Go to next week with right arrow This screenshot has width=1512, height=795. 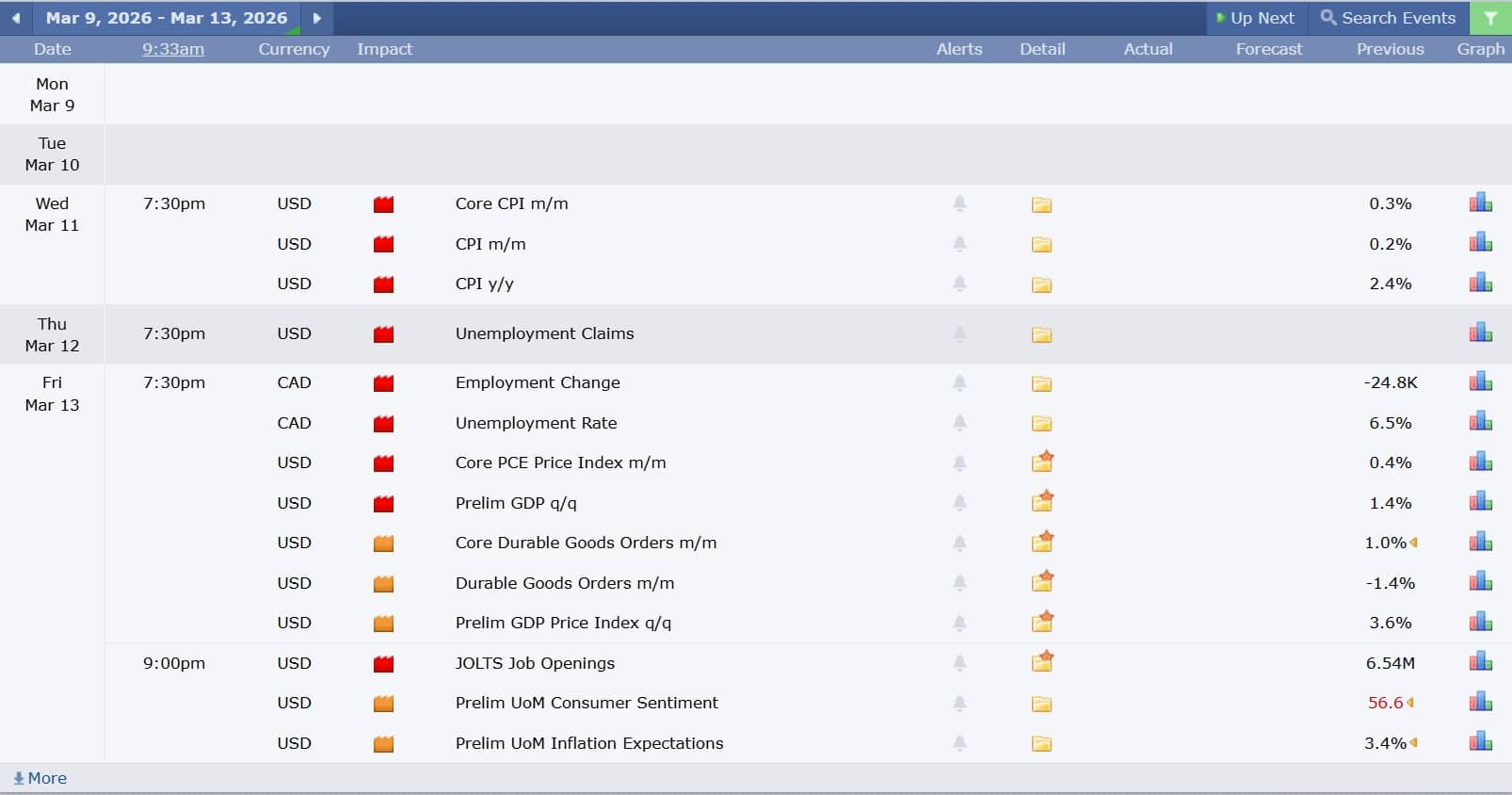[x=317, y=18]
